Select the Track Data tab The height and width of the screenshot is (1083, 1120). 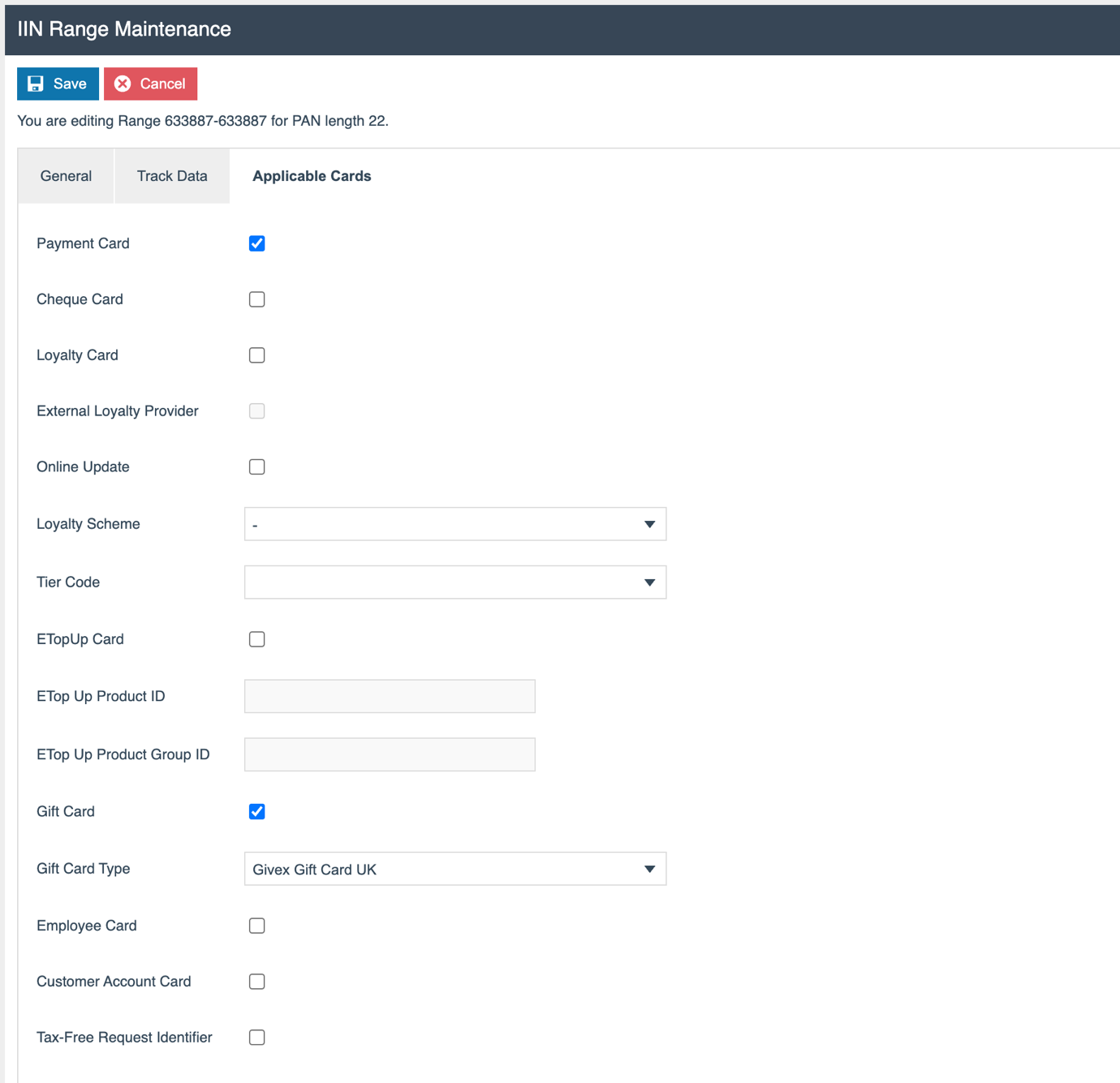coord(171,175)
